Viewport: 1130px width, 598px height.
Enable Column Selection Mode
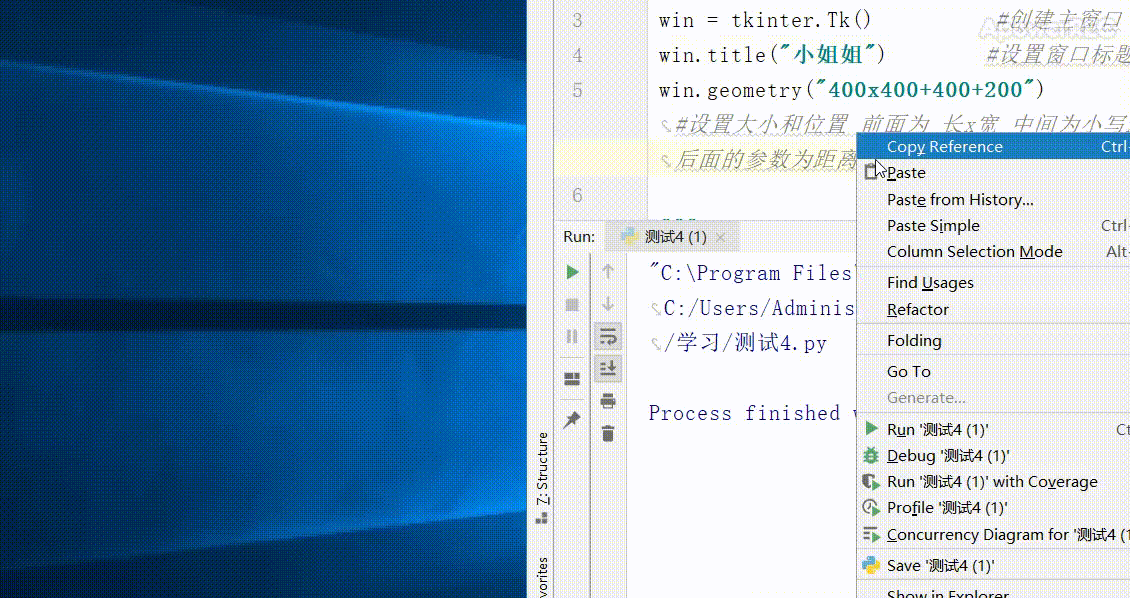[x=993, y=251]
